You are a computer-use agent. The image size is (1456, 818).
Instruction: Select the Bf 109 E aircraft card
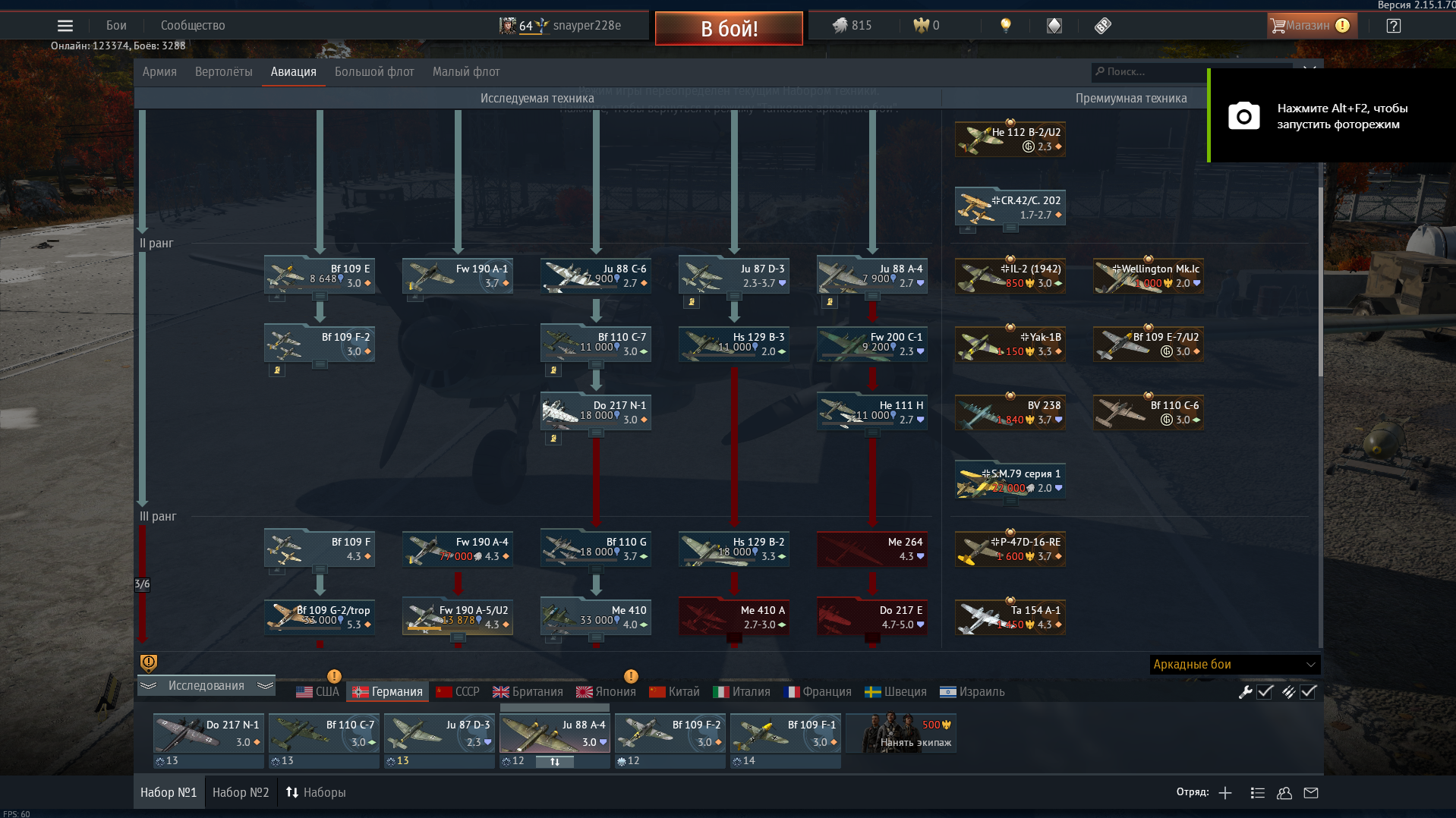click(320, 275)
